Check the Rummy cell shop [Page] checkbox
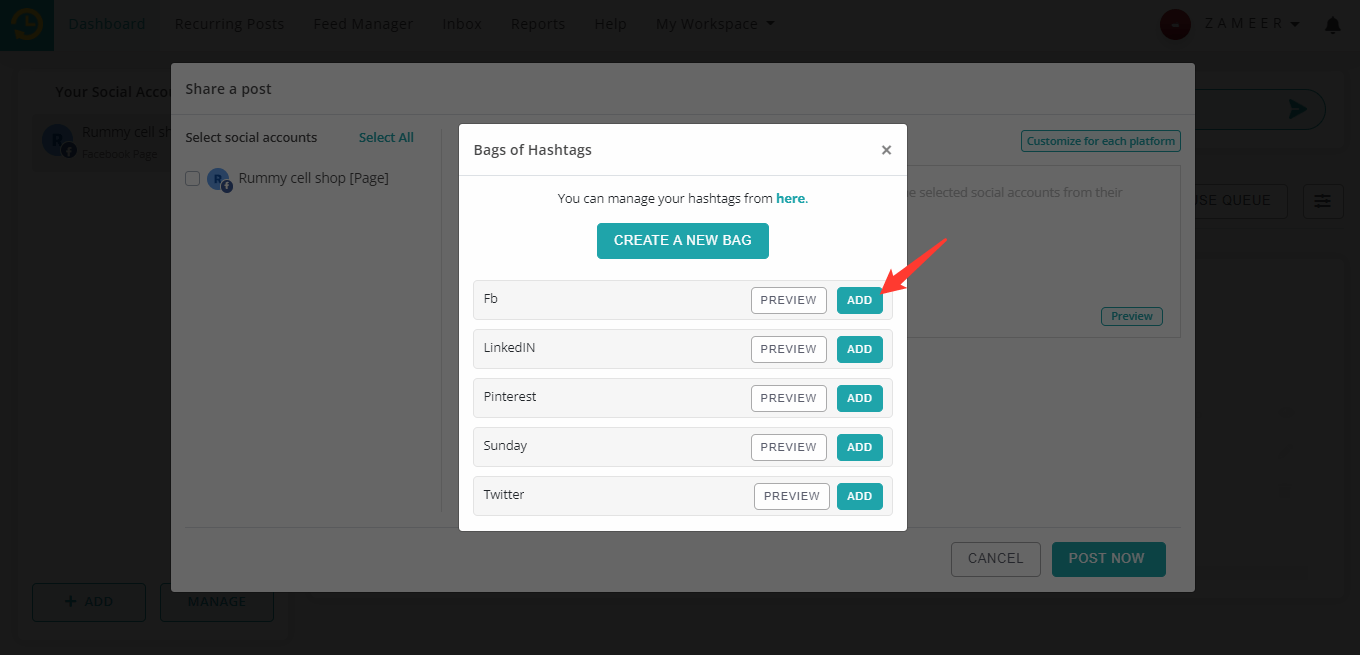This screenshot has width=1360, height=655. [x=192, y=178]
